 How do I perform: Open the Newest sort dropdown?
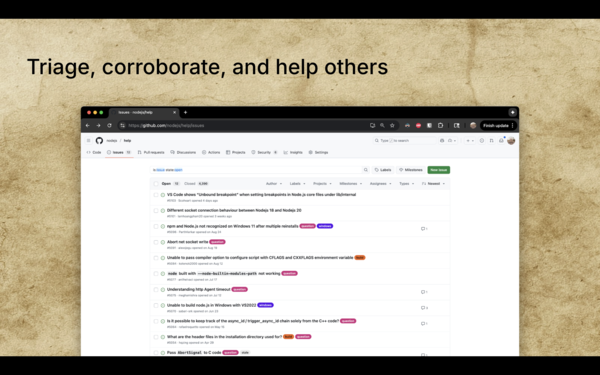click(434, 184)
